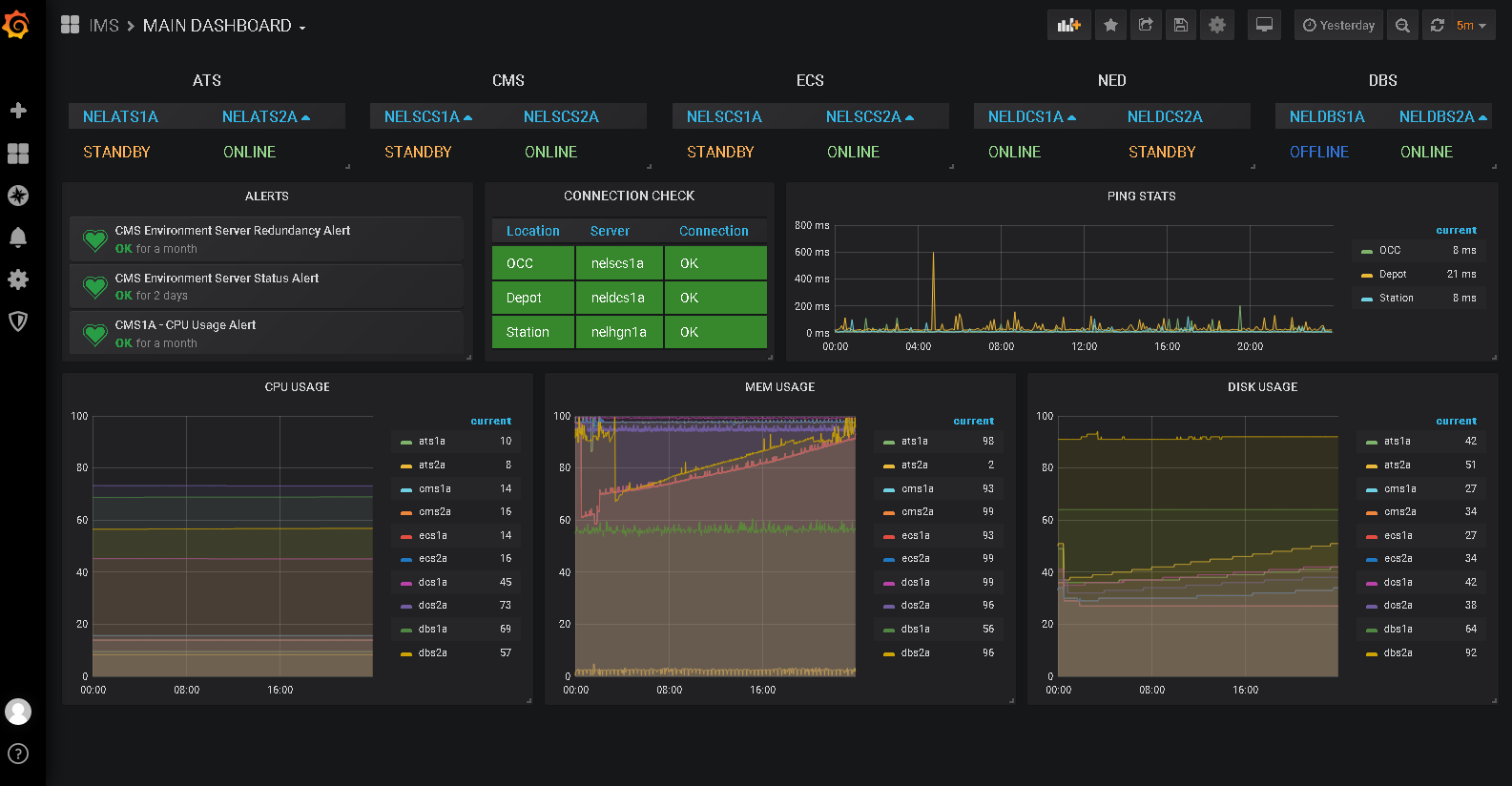Sort CMS table by NELSCS1A column

point(428,116)
